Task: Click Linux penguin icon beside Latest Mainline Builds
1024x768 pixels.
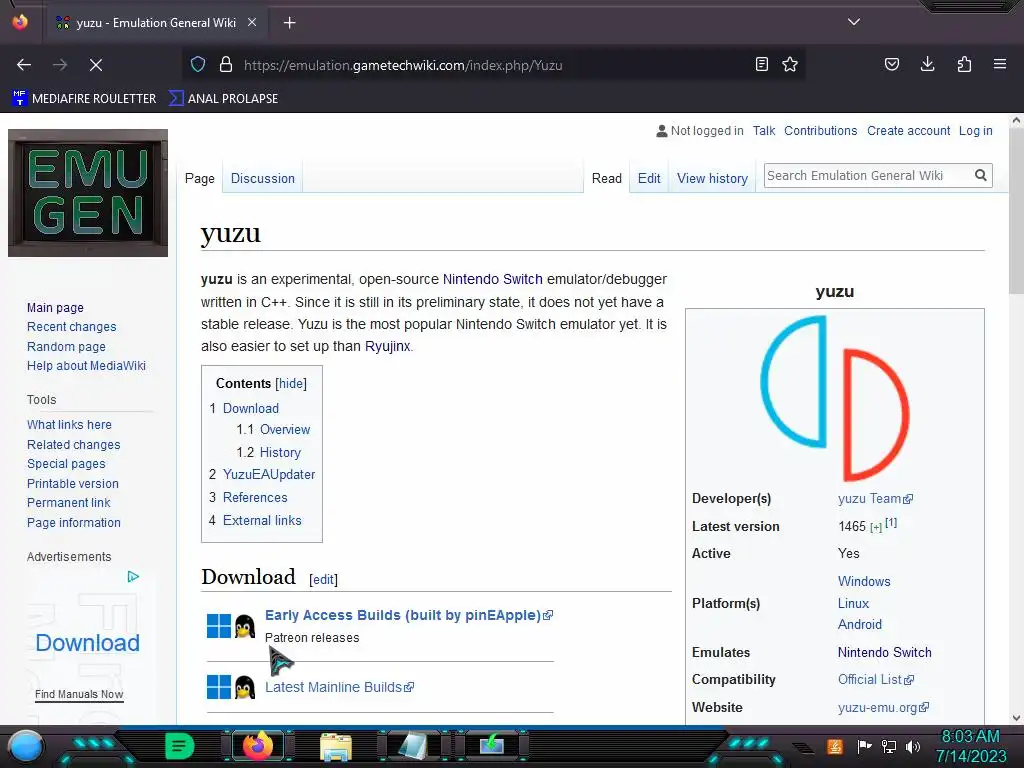Action: [245, 687]
